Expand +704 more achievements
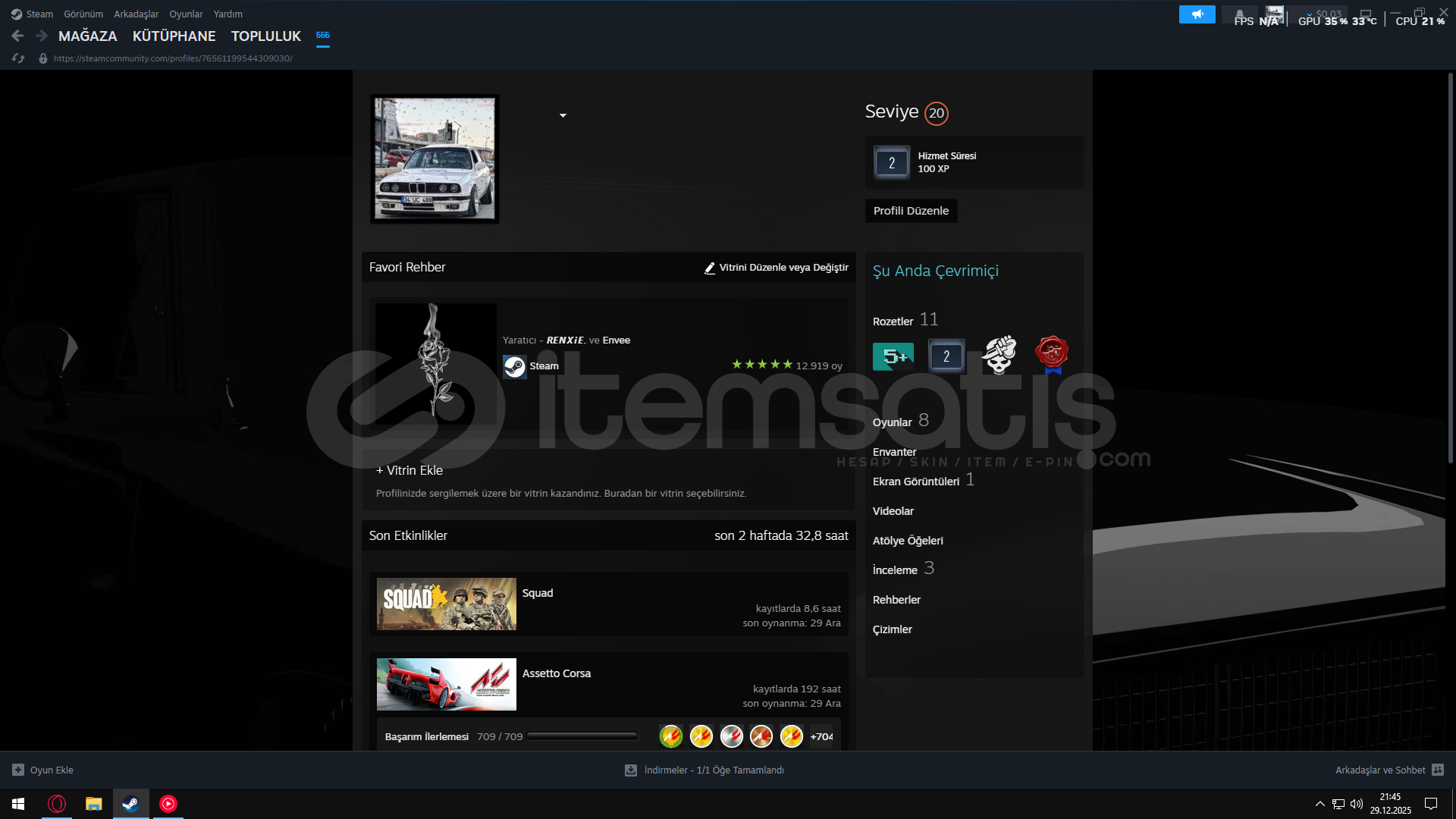1456x819 pixels. point(821,736)
